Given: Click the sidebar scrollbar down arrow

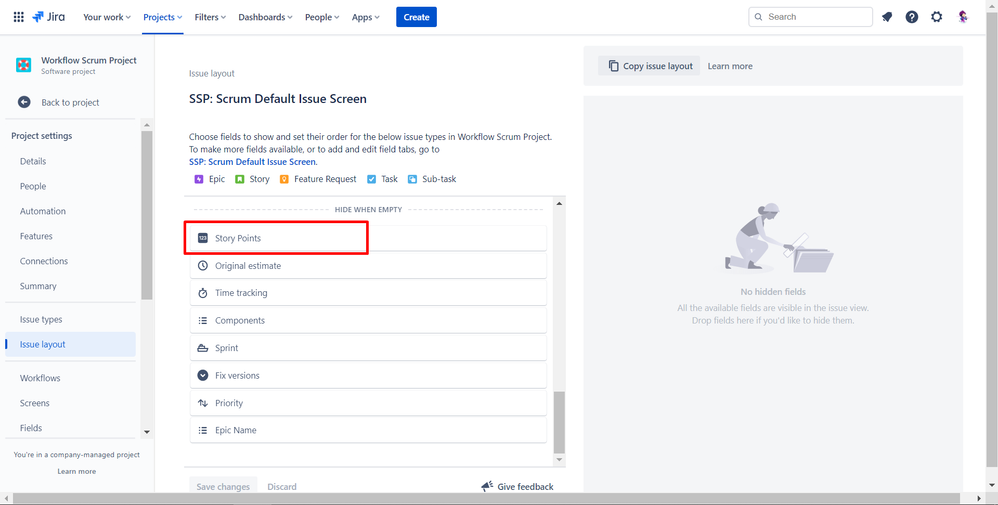Looking at the screenshot, I should click(x=146, y=432).
